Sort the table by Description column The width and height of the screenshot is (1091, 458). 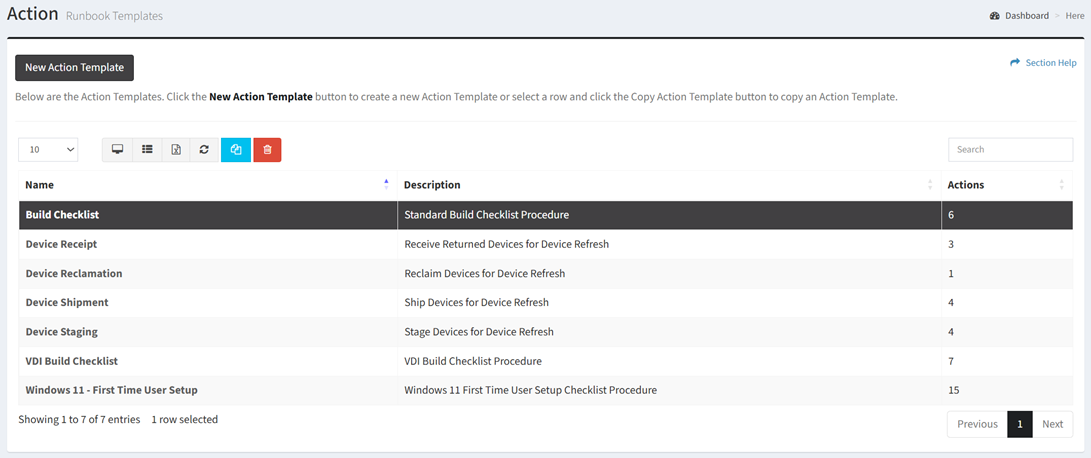[x=668, y=185]
